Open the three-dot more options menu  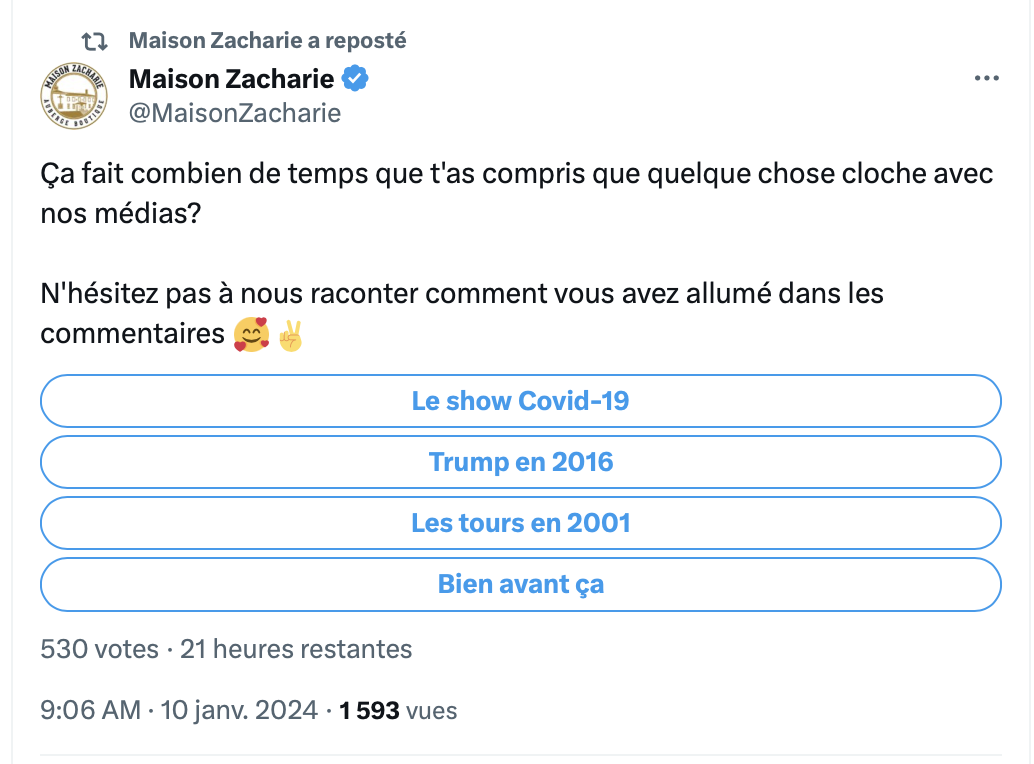coord(987,78)
